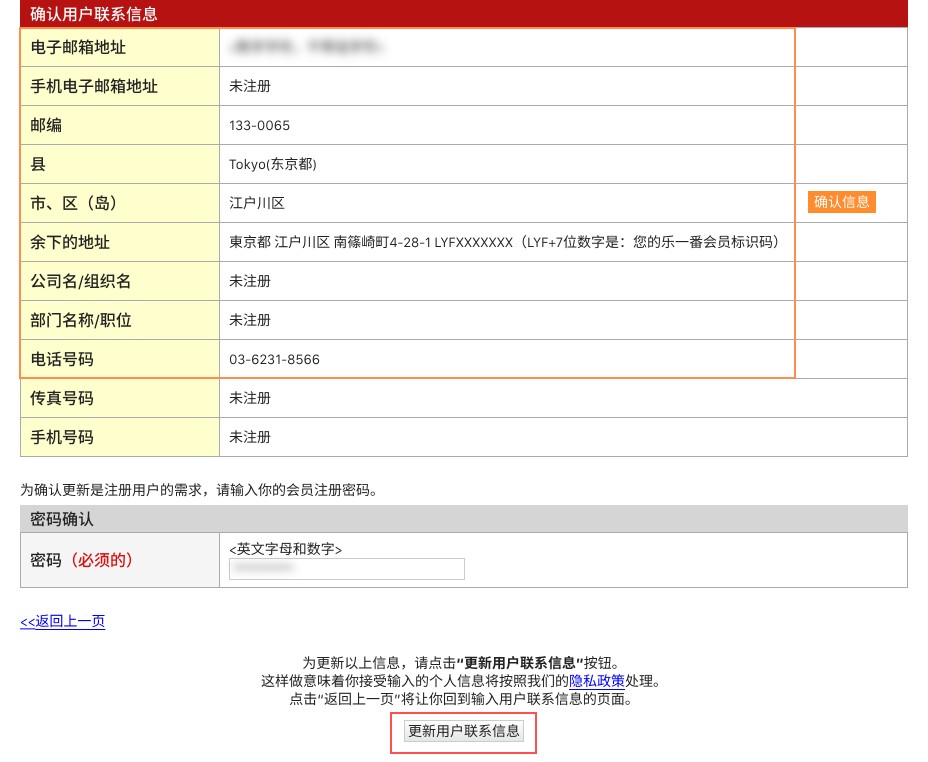Click the 传真号码 未注册 value
Image resolution: width=928 pixels, height=762 pixels.
click(x=250, y=398)
